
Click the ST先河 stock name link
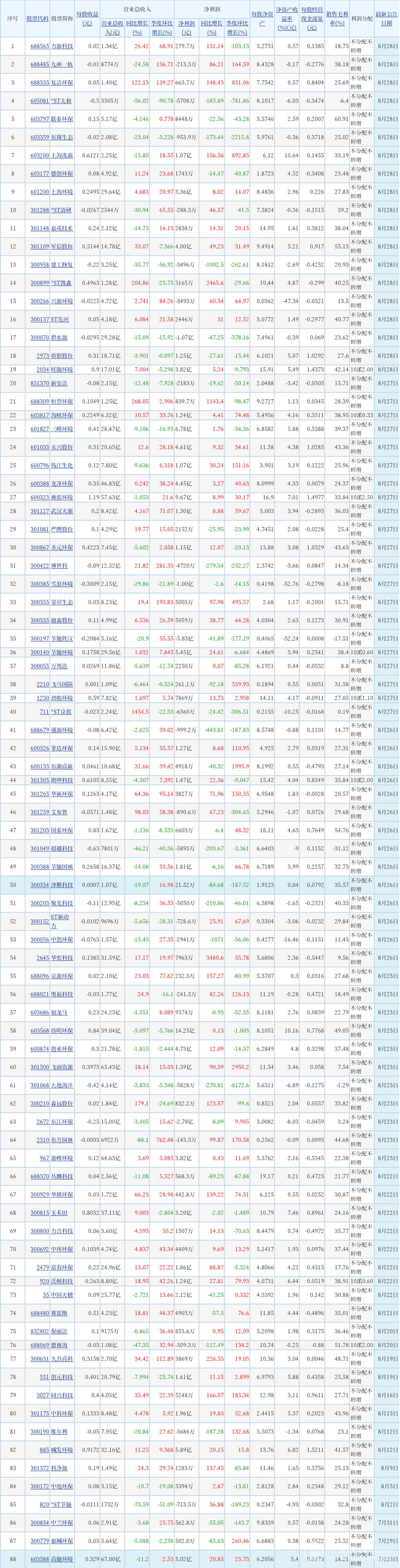(x=60, y=320)
